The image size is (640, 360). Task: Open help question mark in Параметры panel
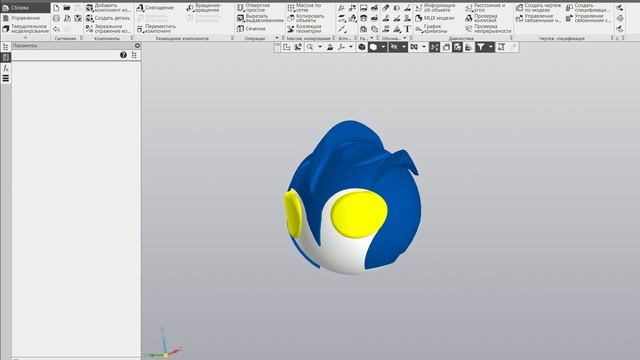tap(123, 55)
